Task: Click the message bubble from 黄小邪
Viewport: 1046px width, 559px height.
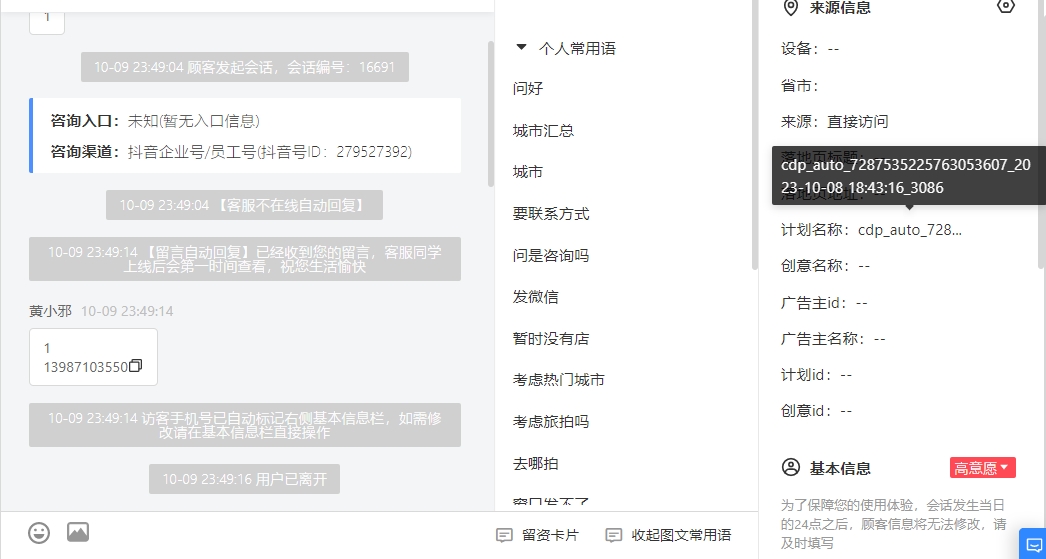Action: [93, 357]
